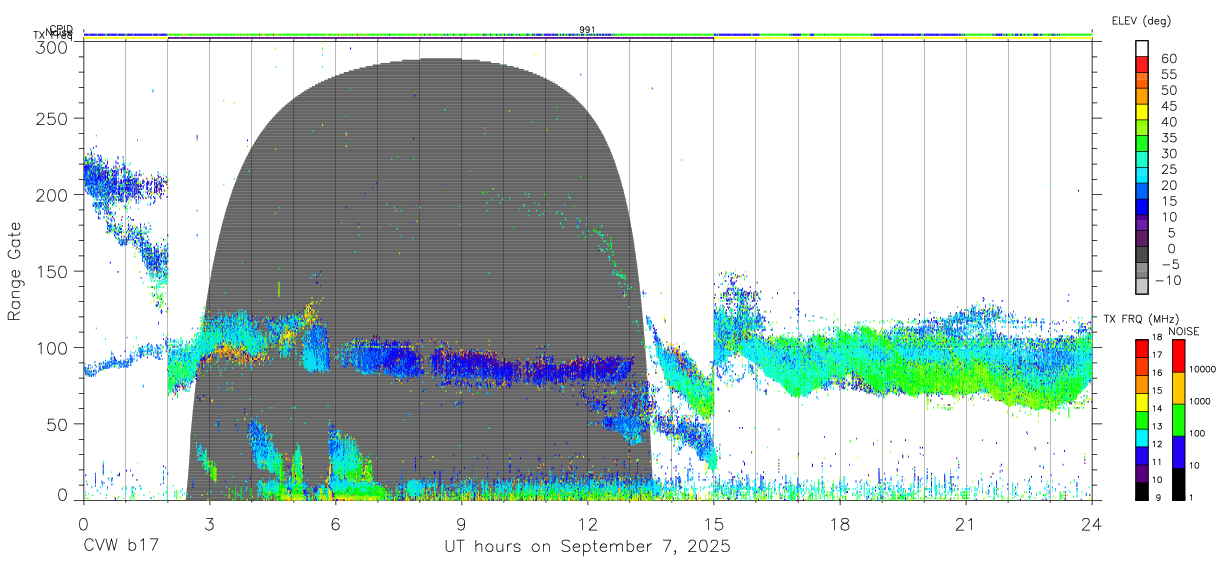1228x567 pixels.
Task: Click the red 17–18 MHz TX FRQ swatch
Action: [x=1141, y=347]
